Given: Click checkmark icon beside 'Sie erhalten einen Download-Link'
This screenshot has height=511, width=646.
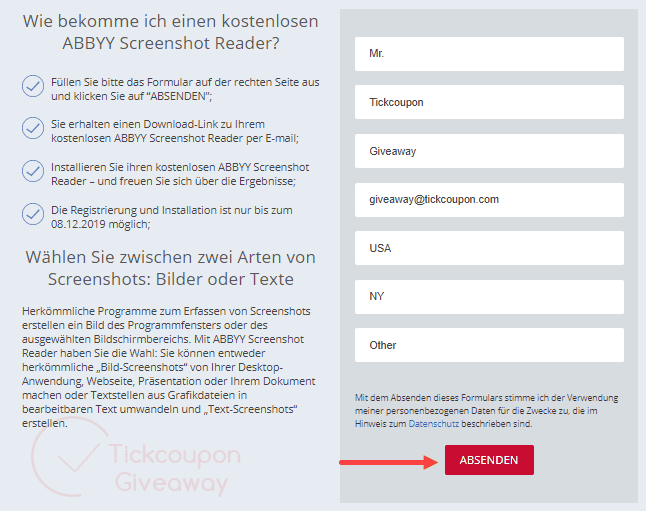Looking at the screenshot, I should [x=33, y=128].
